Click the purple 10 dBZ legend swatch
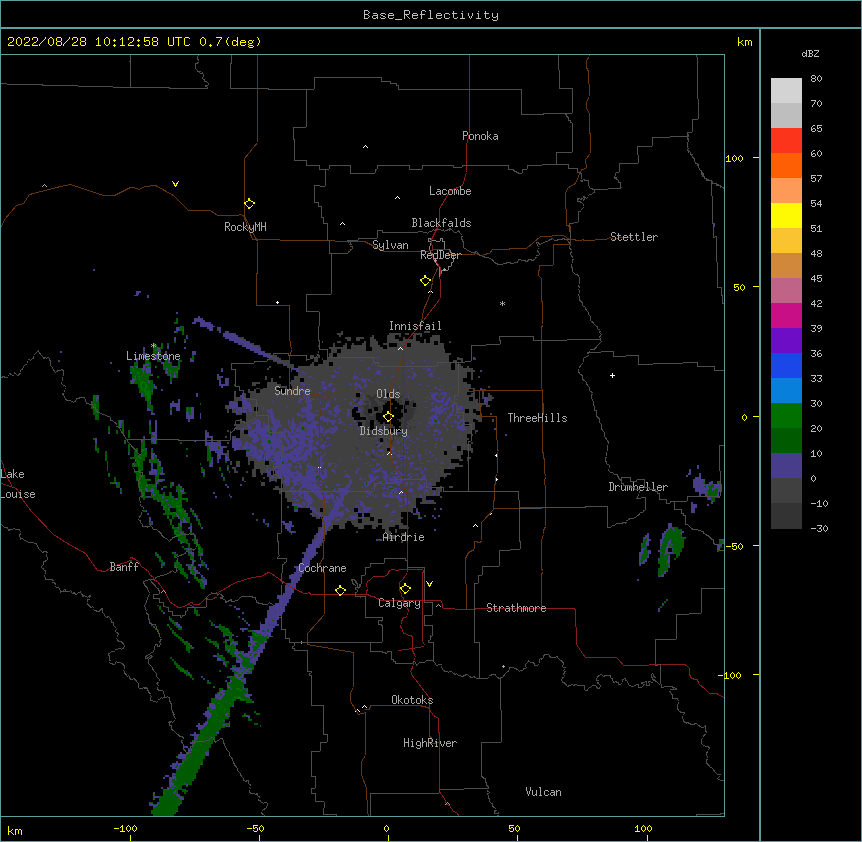 786,466
